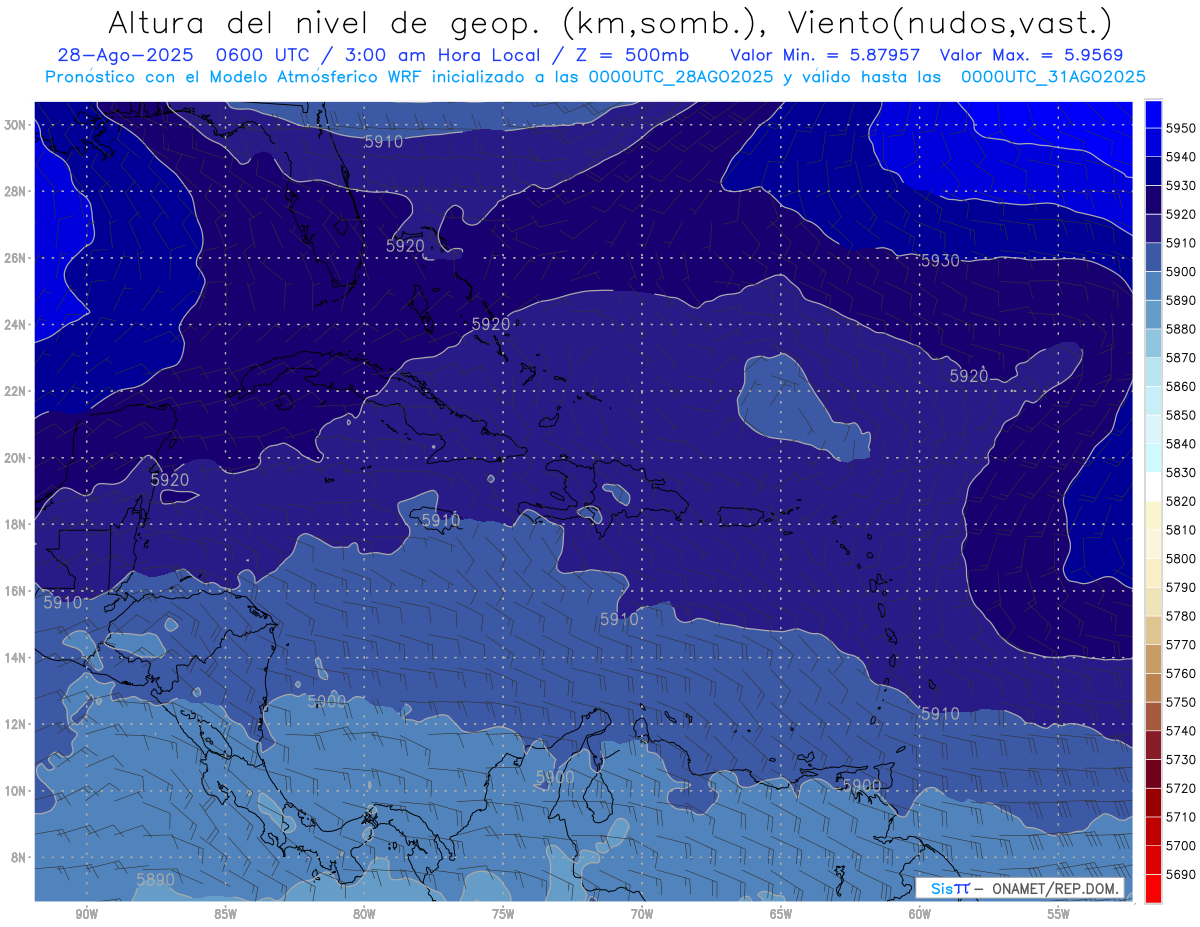Click the '20N' latitude axis label
The height and width of the screenshot is (927, 1200).
[x=15, y=458]
